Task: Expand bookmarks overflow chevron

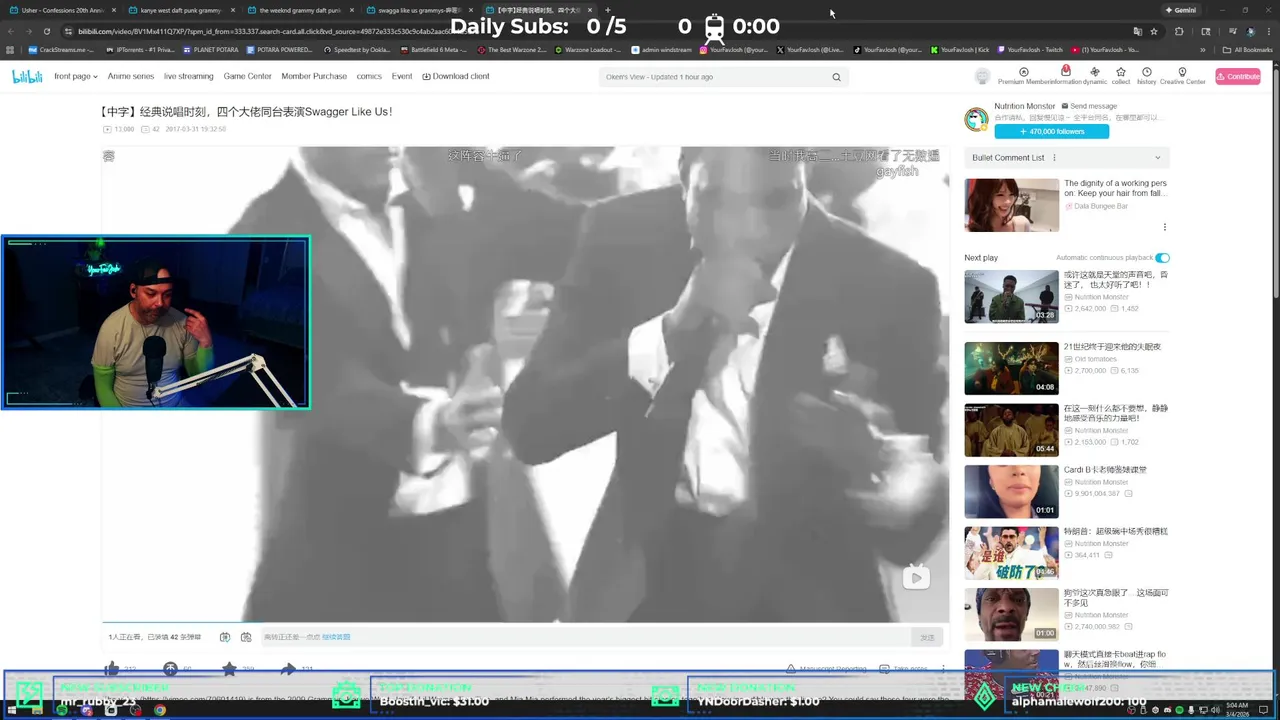Action: tap(1203, 49)
